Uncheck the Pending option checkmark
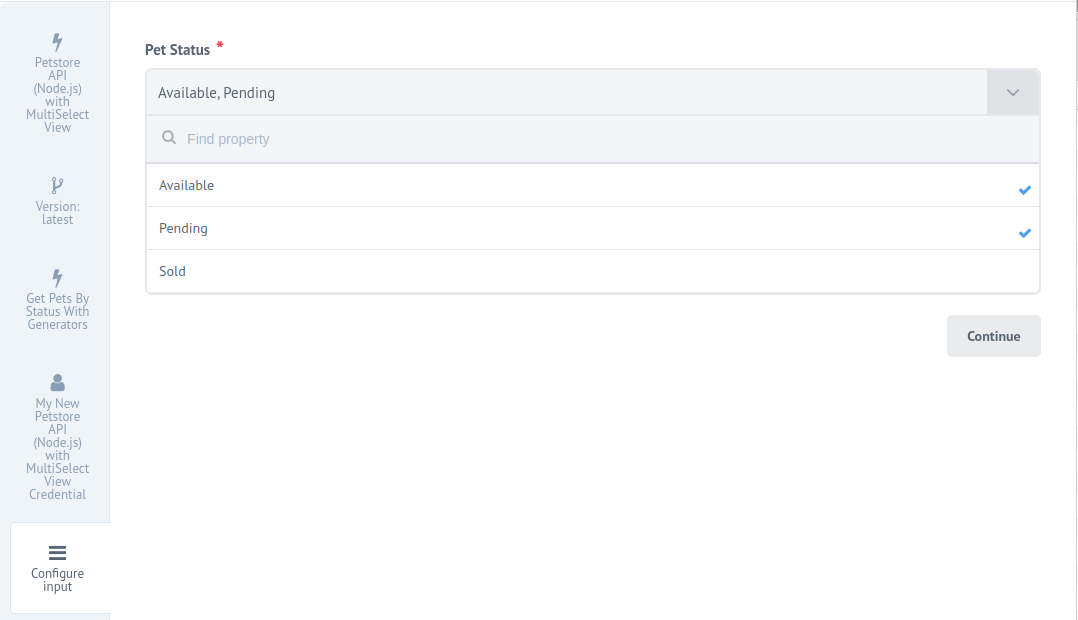The height and width of the screenshot is (620, 1078). click(1024, 233)
